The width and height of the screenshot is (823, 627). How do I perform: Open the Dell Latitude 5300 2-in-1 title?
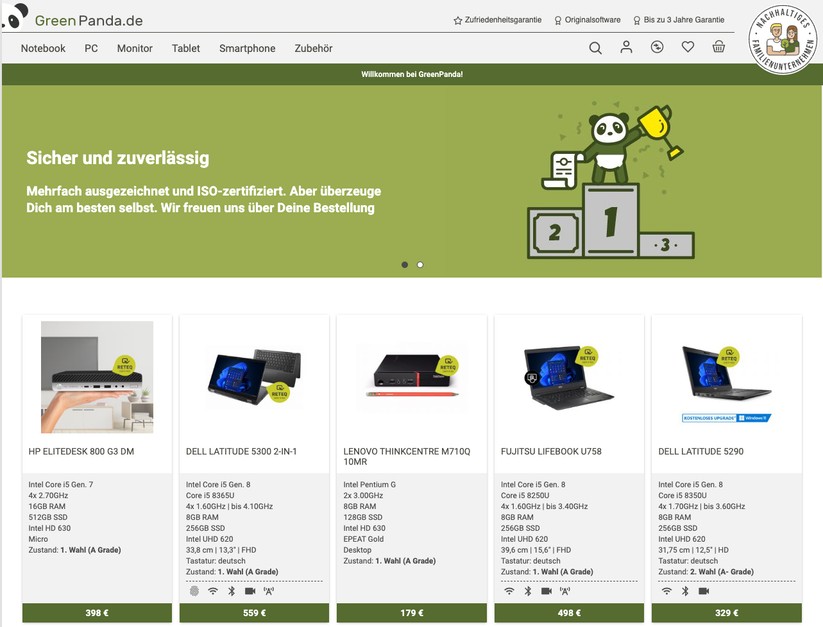241,451
